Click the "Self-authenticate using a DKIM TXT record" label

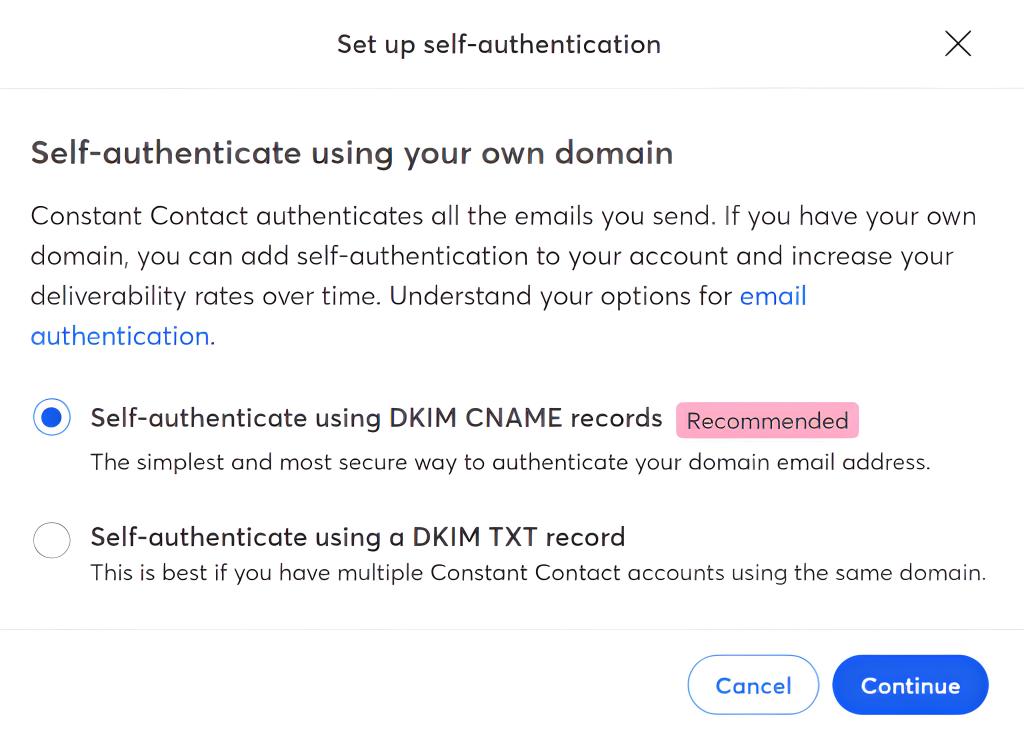[x=357, y=537]
